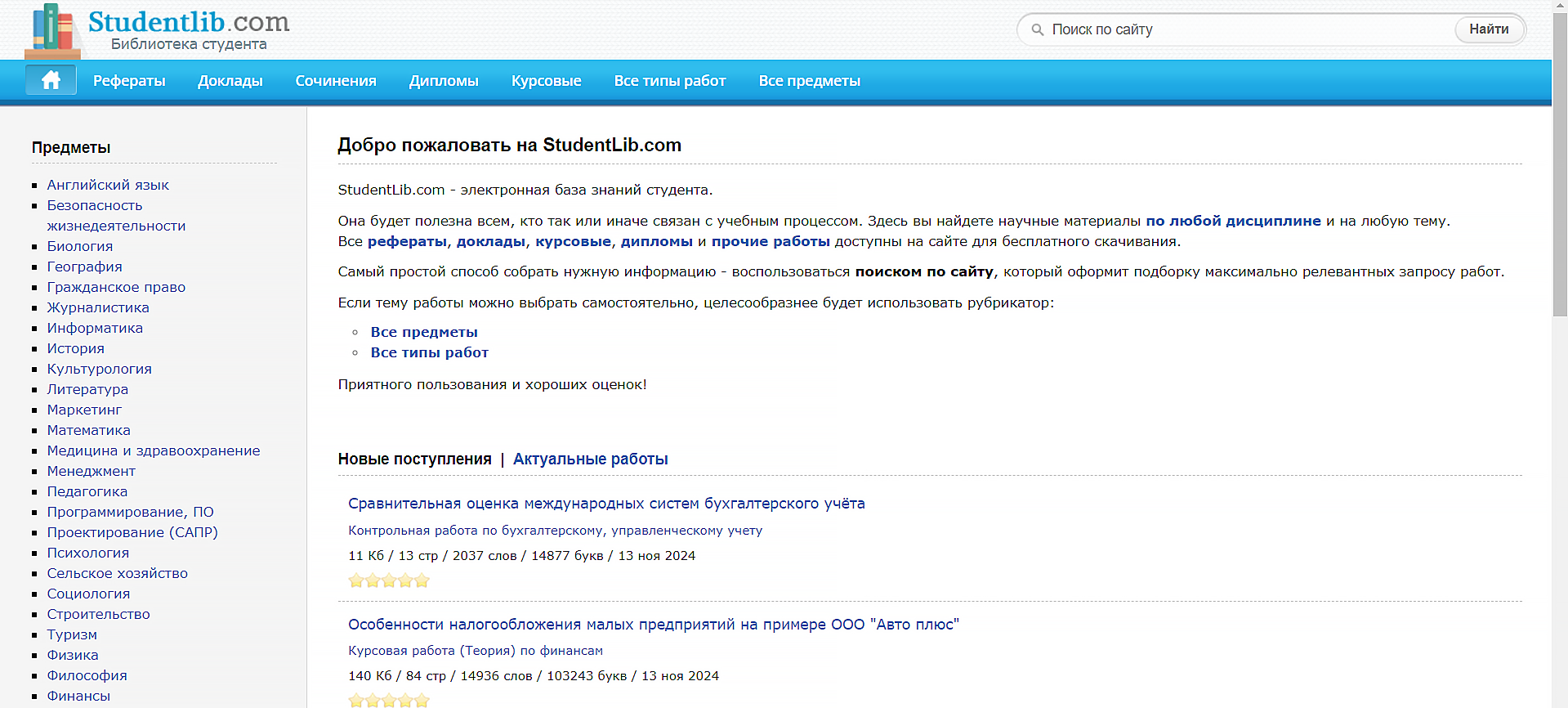Open Особенности налогообложения малых предприятий work

[x=654, y=625]
